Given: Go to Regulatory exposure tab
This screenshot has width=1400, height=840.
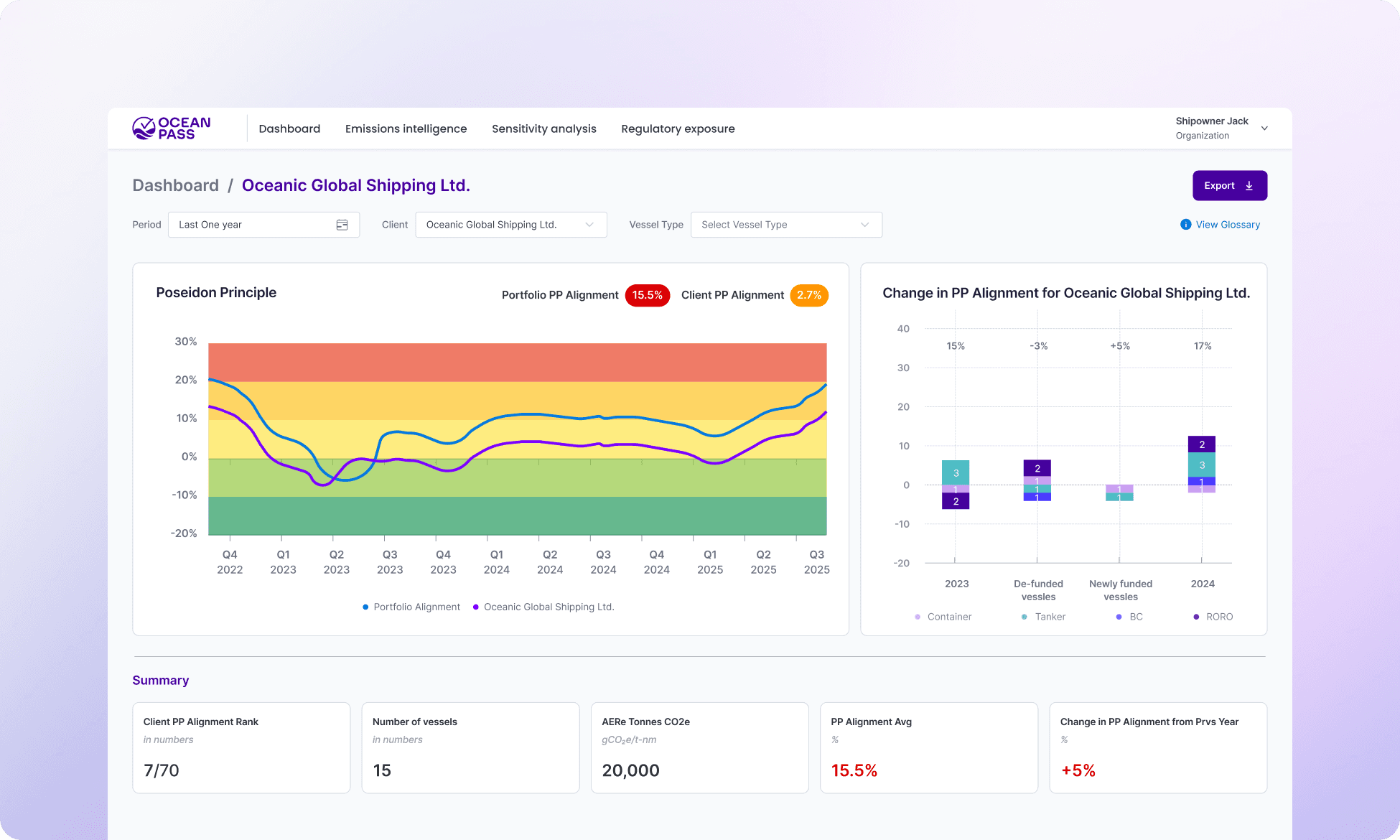Looking at the screenshot, I should (678, 129).
